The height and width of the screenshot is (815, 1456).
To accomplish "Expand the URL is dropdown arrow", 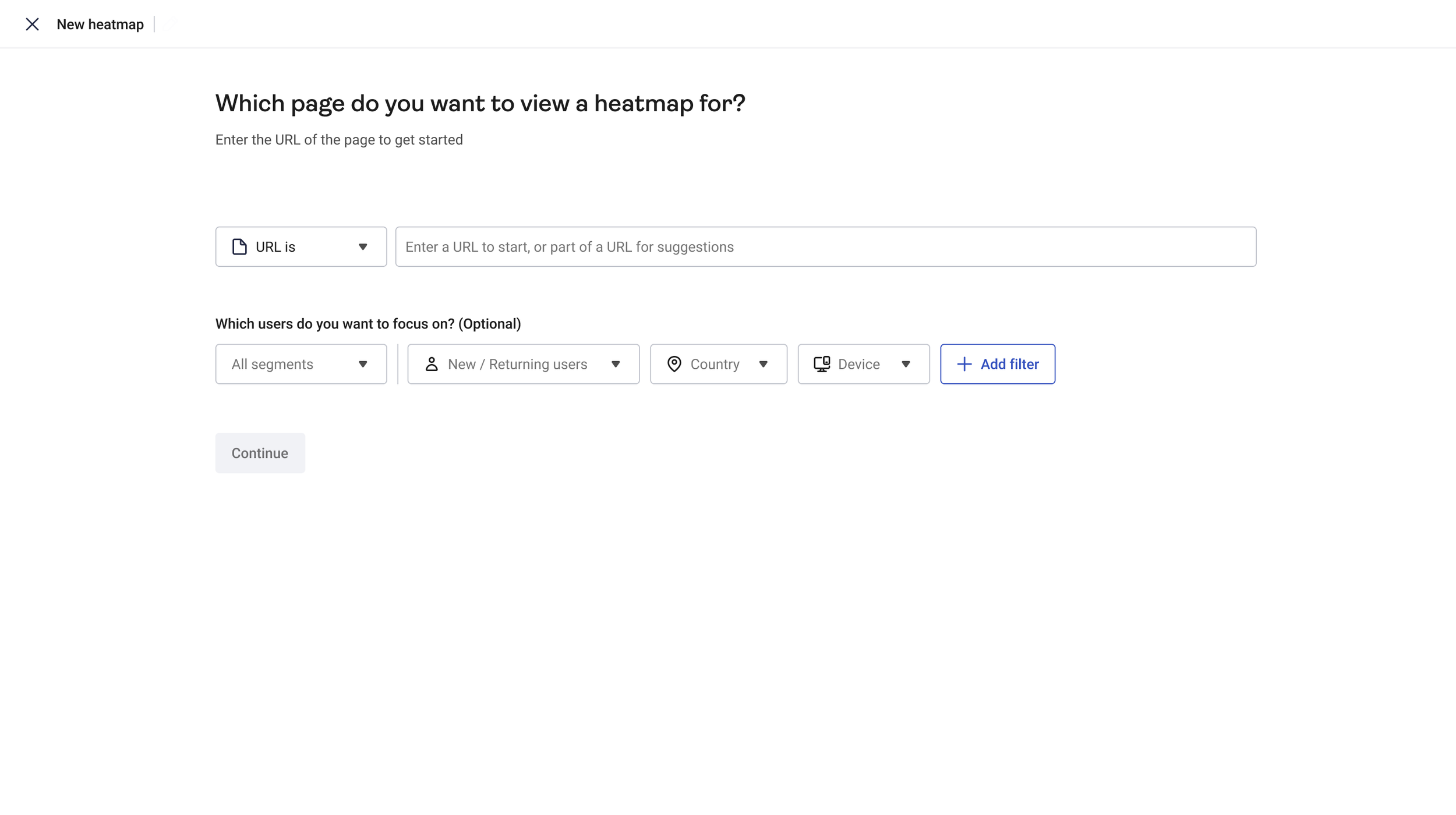I will 363,247.
